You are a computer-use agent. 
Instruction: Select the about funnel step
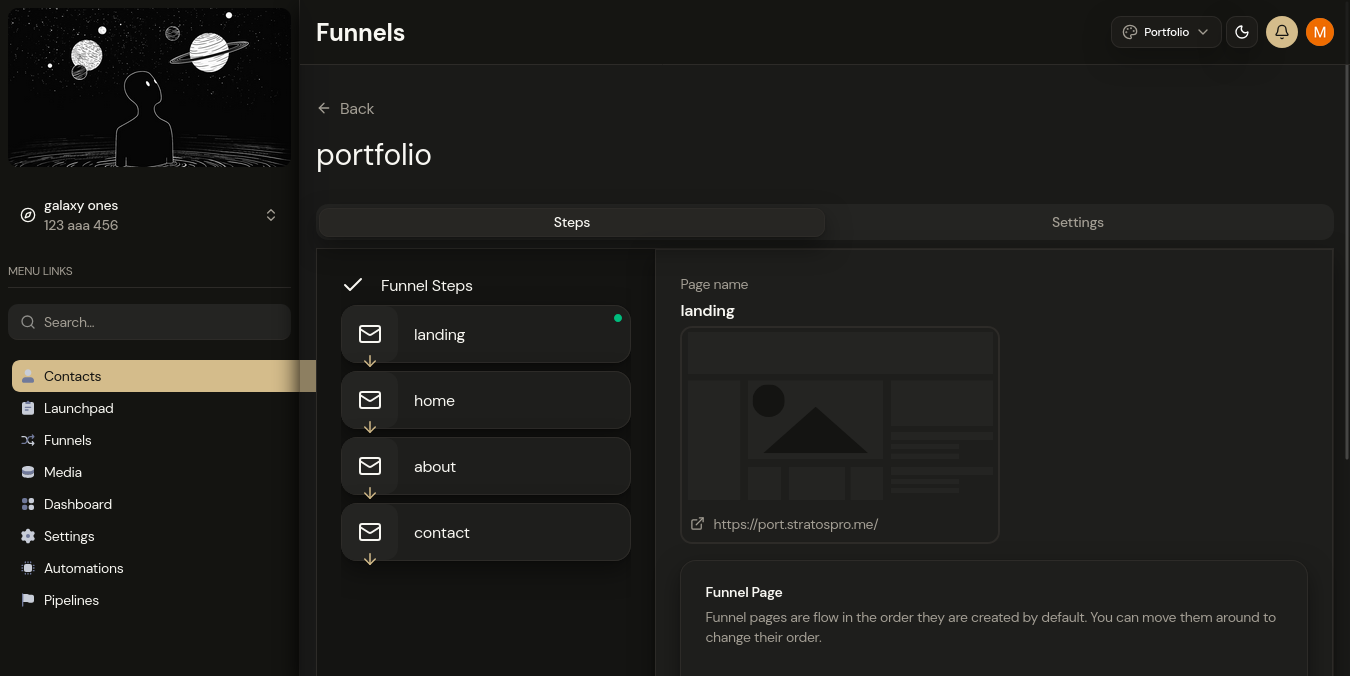click(486, 466)
